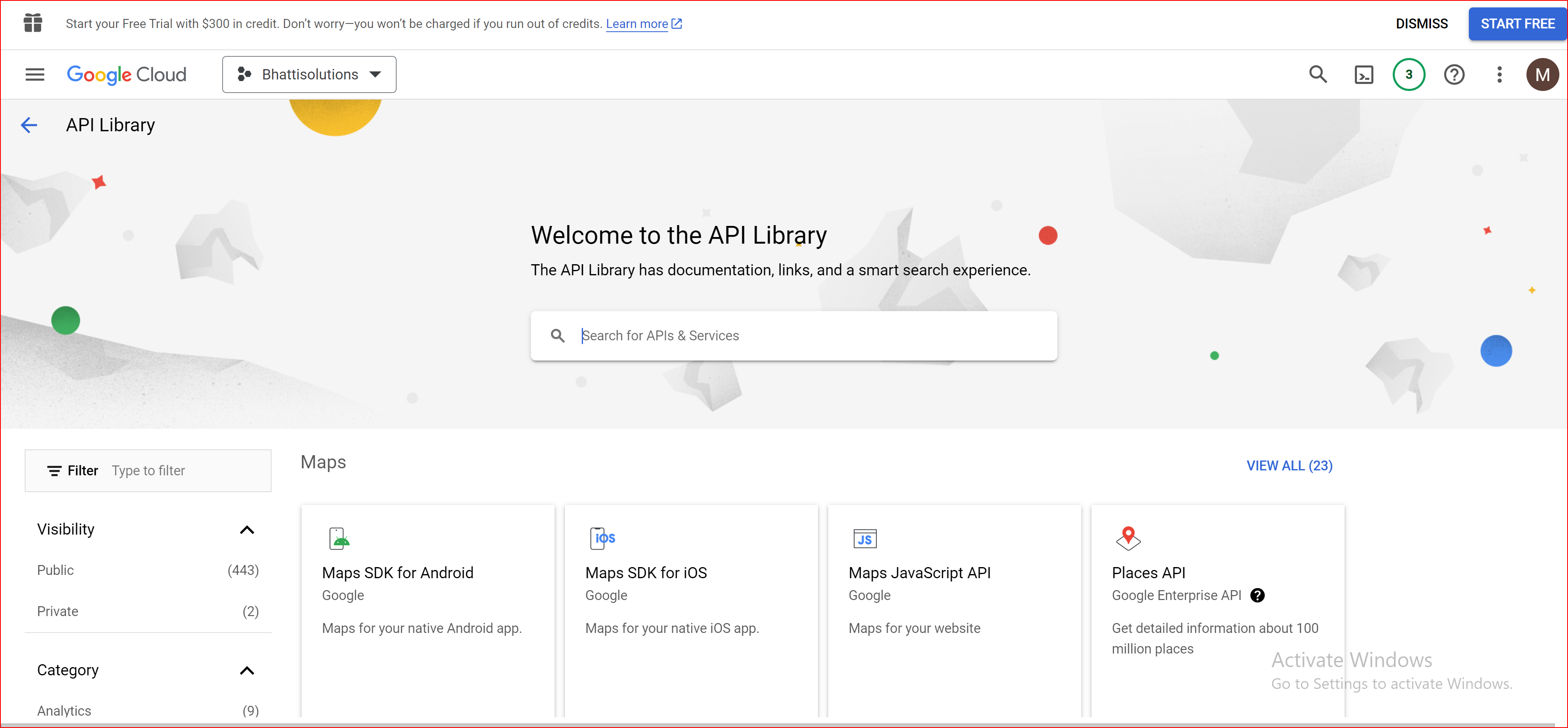This screenshot has height=728, width=1568.
Task: Click the Analytics count (9)
Action: pyautogui.click(x=251, y=710)
